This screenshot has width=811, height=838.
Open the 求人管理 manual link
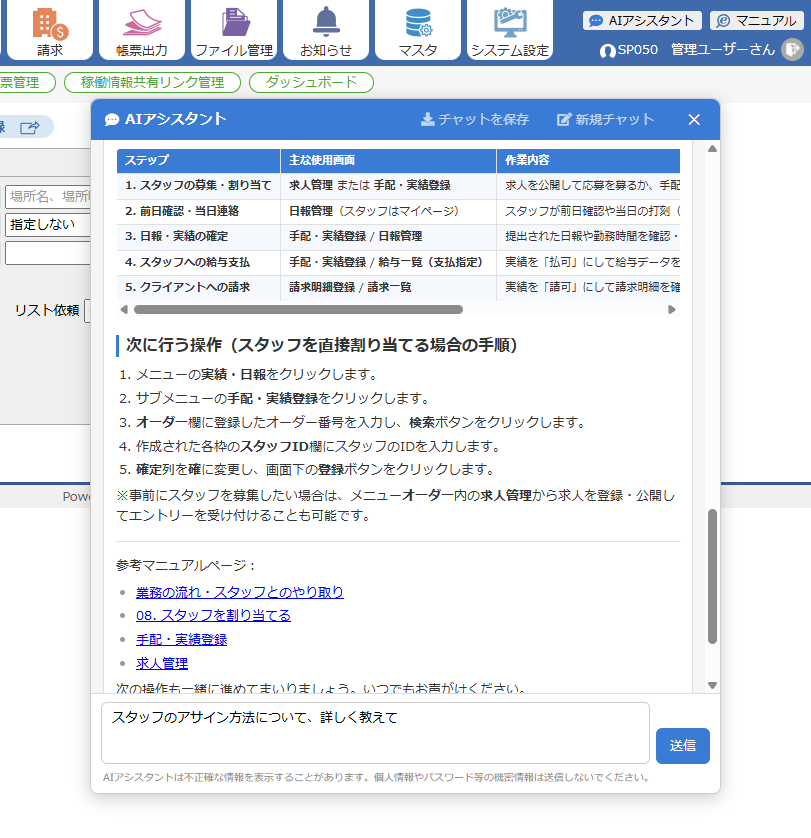click(x=162, y=664)
